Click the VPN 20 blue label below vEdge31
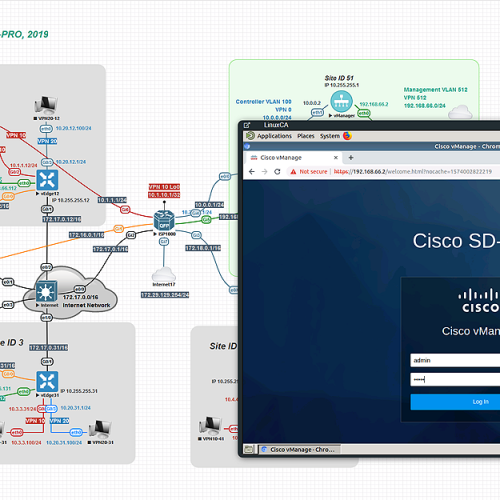This screenshot has height=500, width=500. 59,421
